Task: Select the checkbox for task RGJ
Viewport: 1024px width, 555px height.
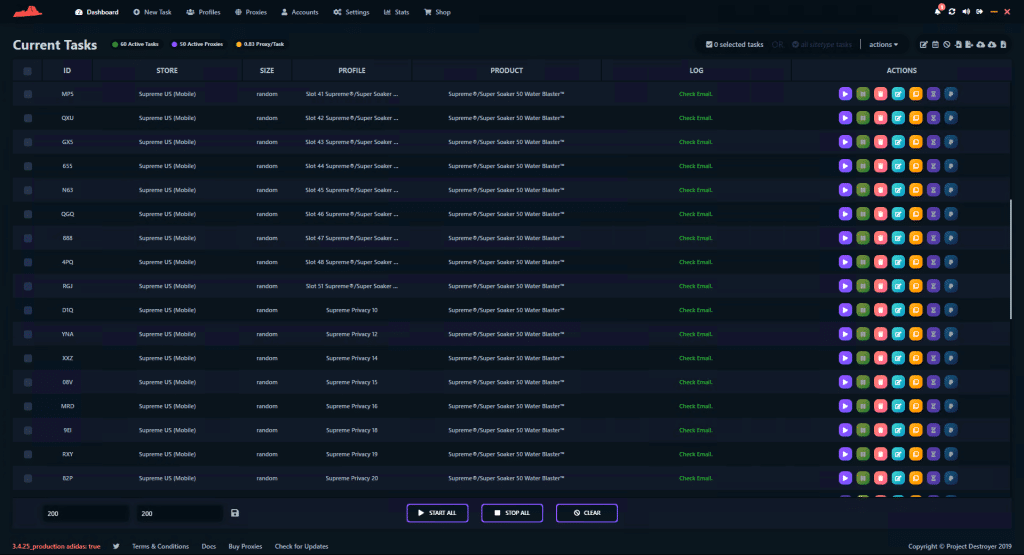Action: (x=27, y=286)
